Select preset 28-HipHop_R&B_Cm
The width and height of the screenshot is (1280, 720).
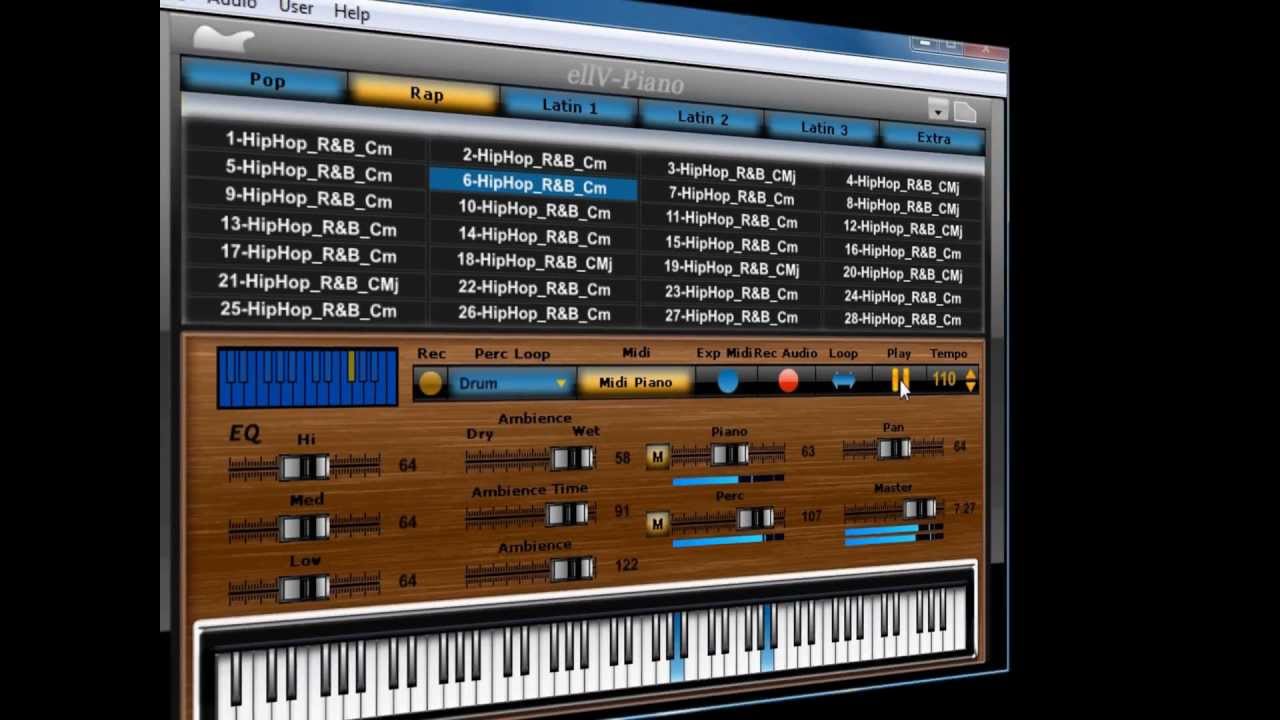coord(902,319)
